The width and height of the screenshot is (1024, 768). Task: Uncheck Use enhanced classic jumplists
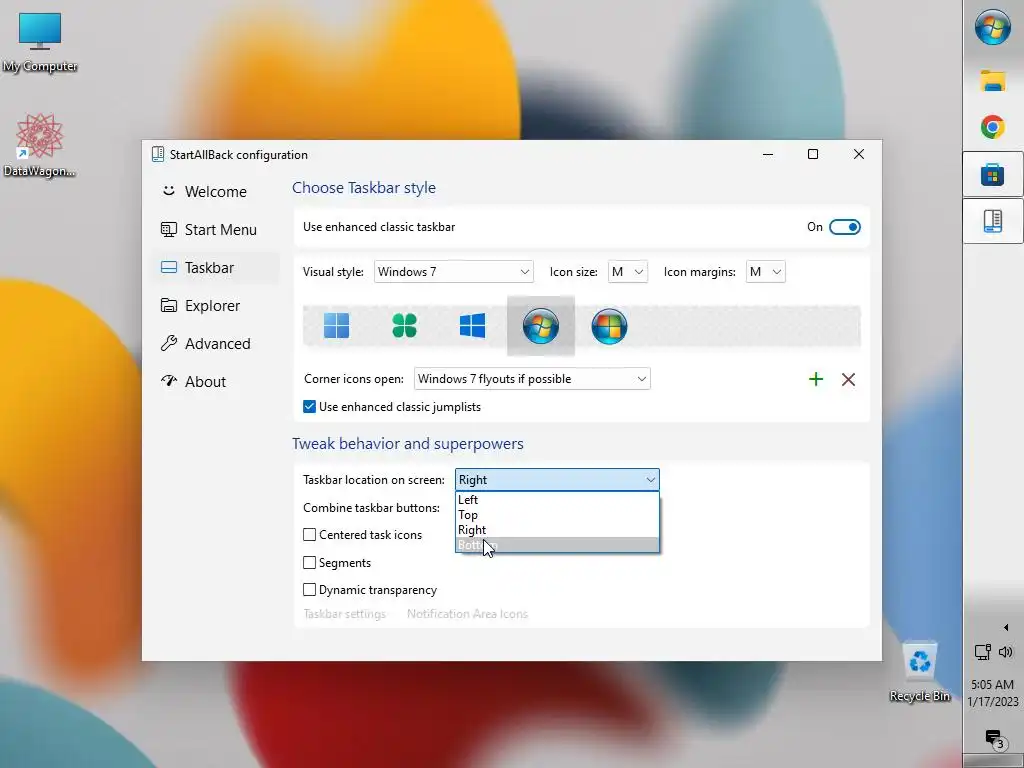pyautogui.click(x=310, y=407)
